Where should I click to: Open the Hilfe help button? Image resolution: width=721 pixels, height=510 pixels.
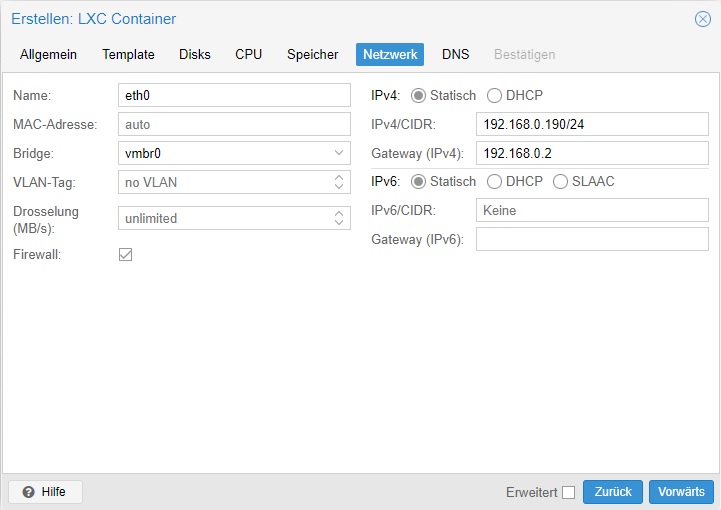[x=46, y=492]
